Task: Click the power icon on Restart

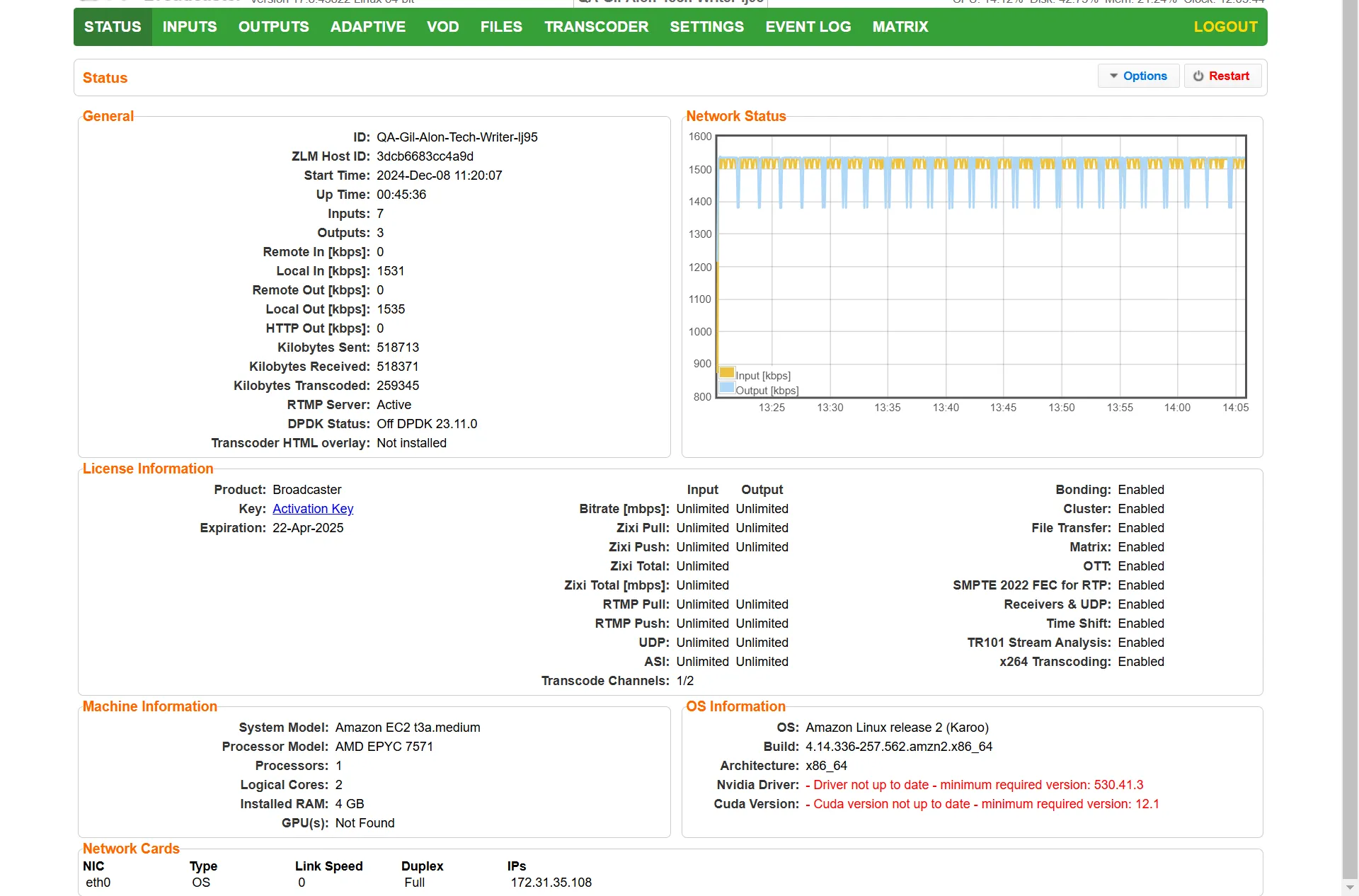Action: click(x=1198, y=76)
